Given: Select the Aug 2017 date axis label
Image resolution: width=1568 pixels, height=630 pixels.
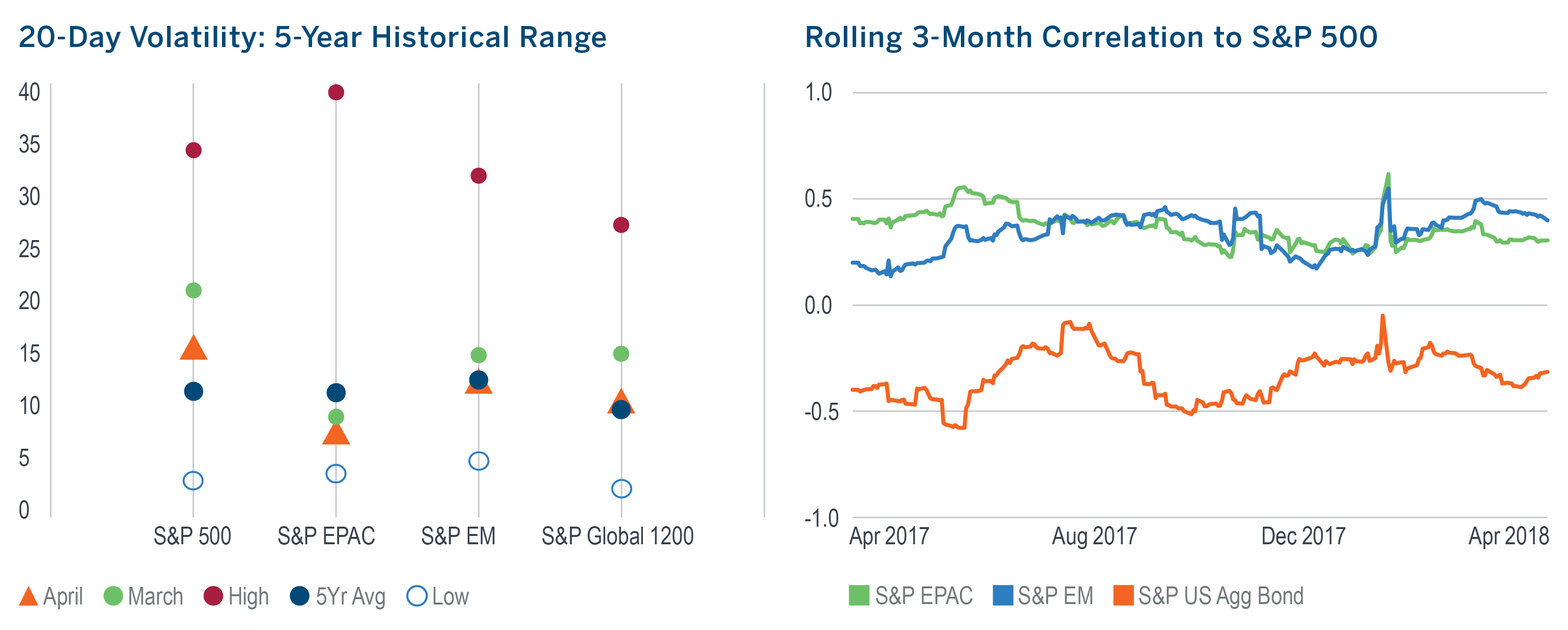Looking at the screenshot, I should pos(1094,536).
